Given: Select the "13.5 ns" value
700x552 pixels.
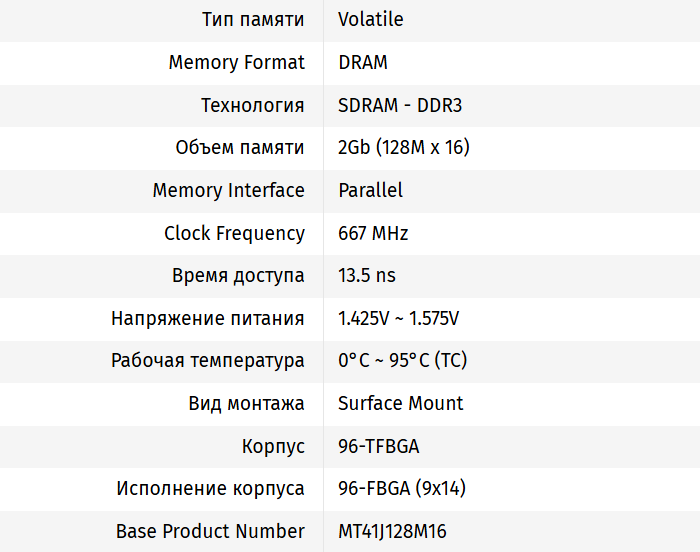Looking at the screenshot, I should coord(367,276).
